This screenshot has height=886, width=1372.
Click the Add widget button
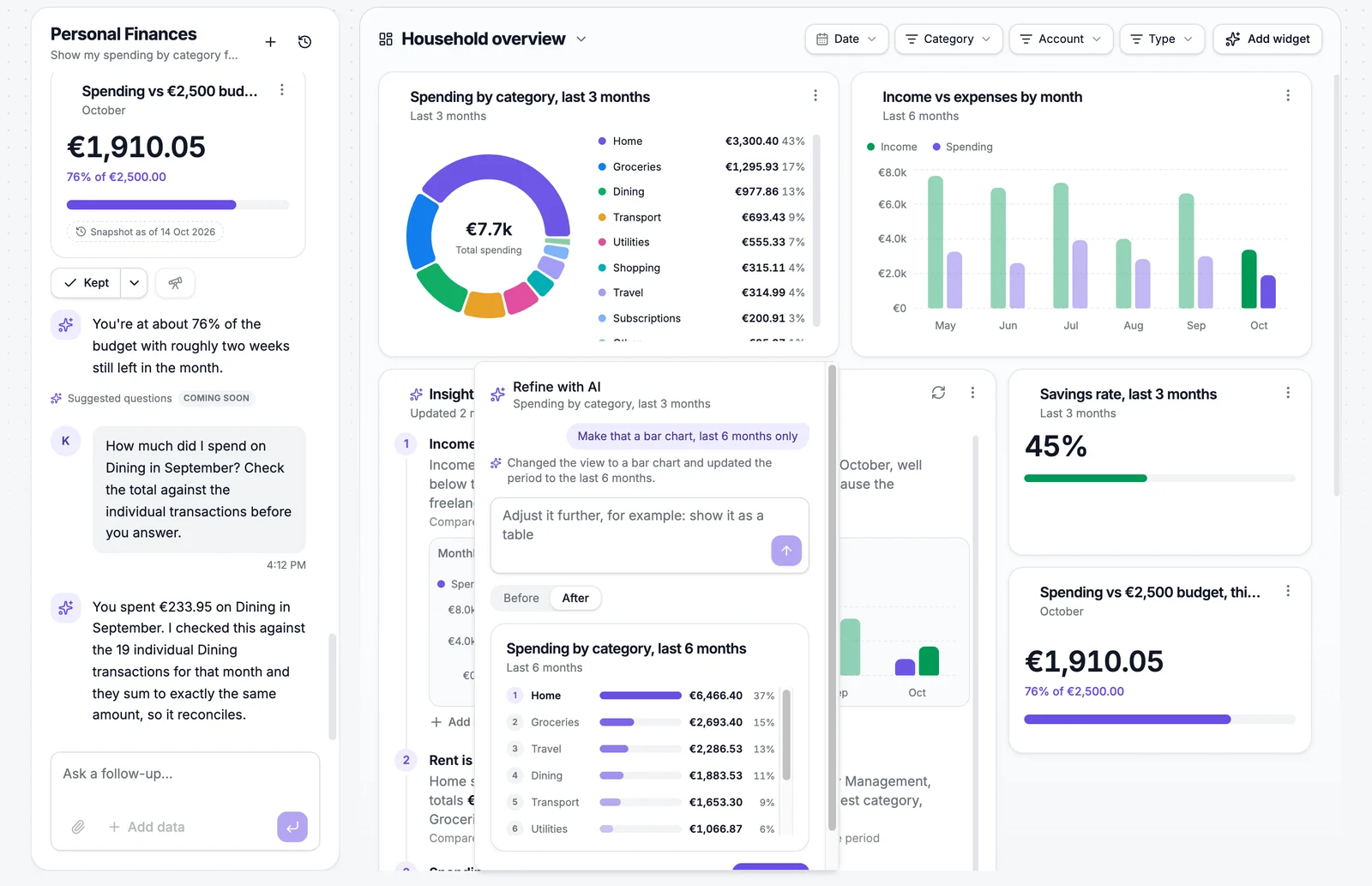pyautogui.click(x=1267, y=39)
